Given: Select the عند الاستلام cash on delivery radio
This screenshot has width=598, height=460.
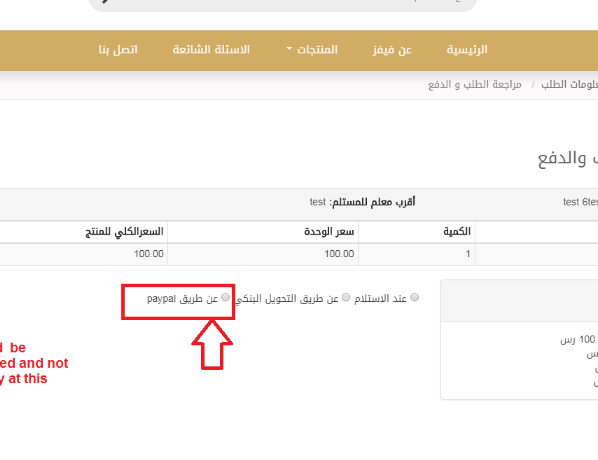Looking at the screenshot, I should point(415,297).
